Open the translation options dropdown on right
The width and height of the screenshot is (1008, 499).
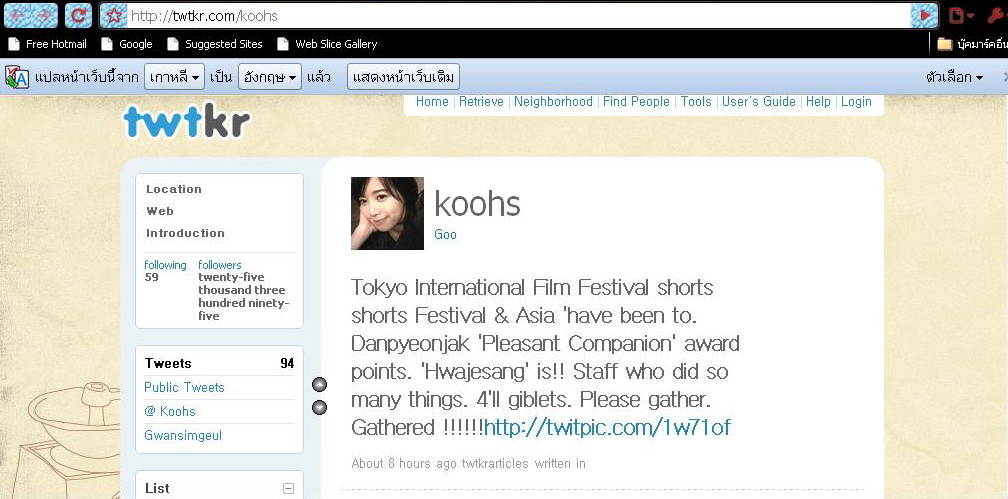coord(955,77)
